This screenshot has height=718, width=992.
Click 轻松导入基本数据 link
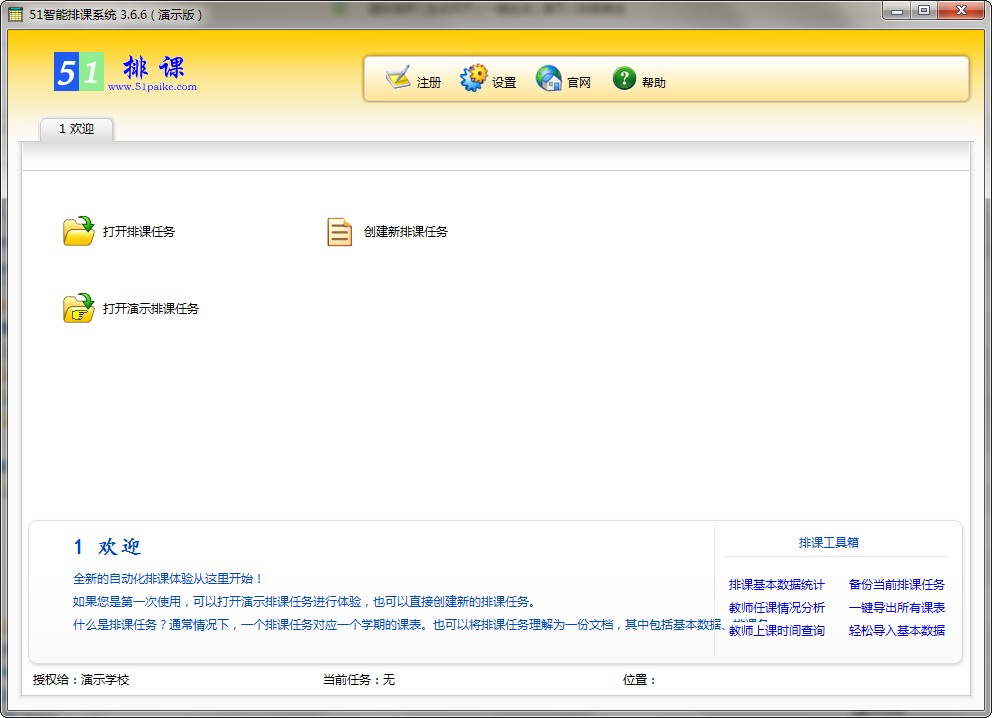tap(896, 631)
